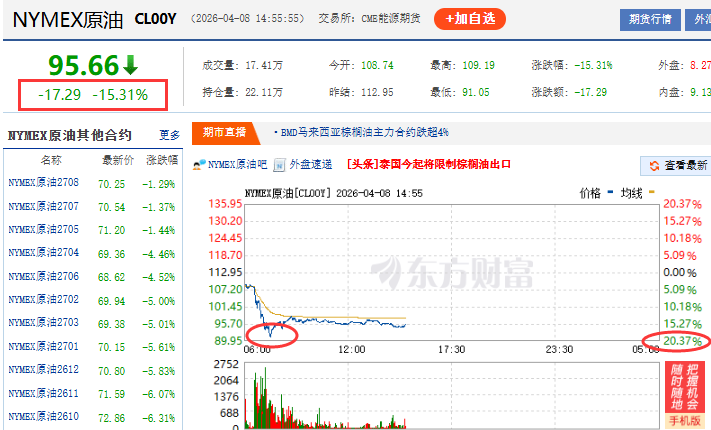This screenshot has height=430, width=711.
Task: Click the 12:00 time label on chart
Action: coord(351,349)
